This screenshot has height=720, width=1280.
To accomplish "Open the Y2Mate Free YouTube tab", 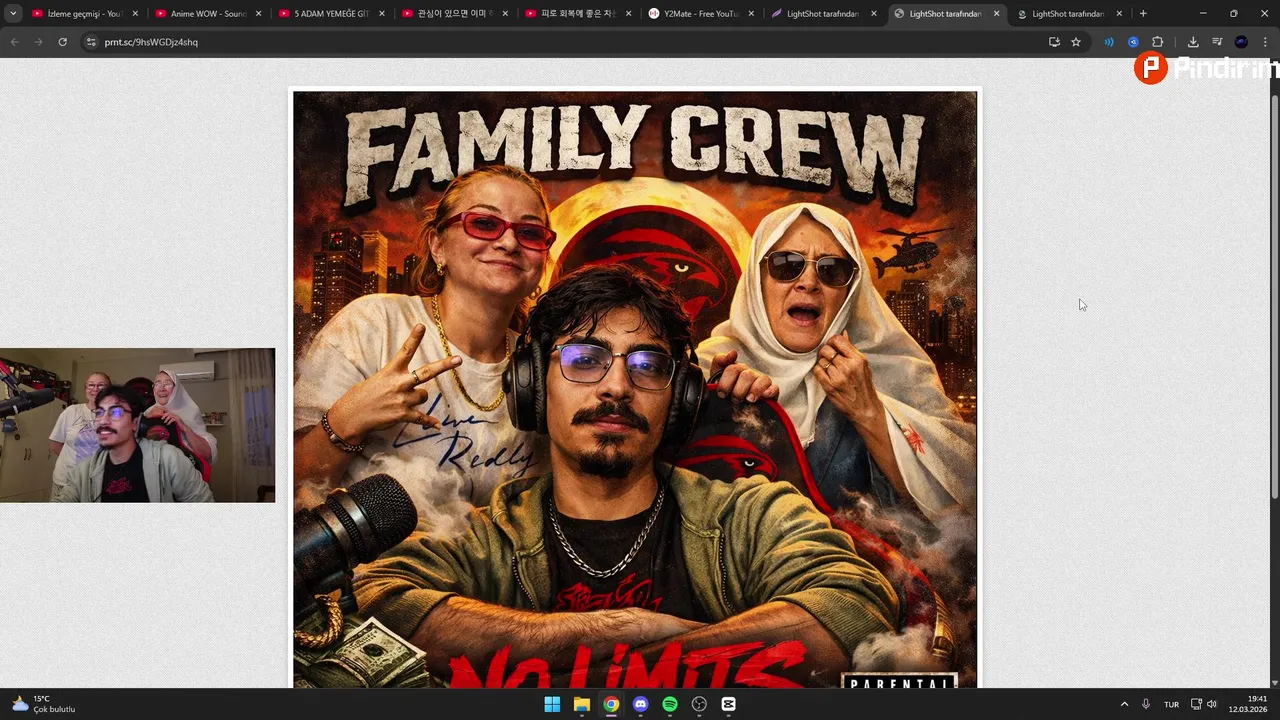I will click(x=700, y=14).
